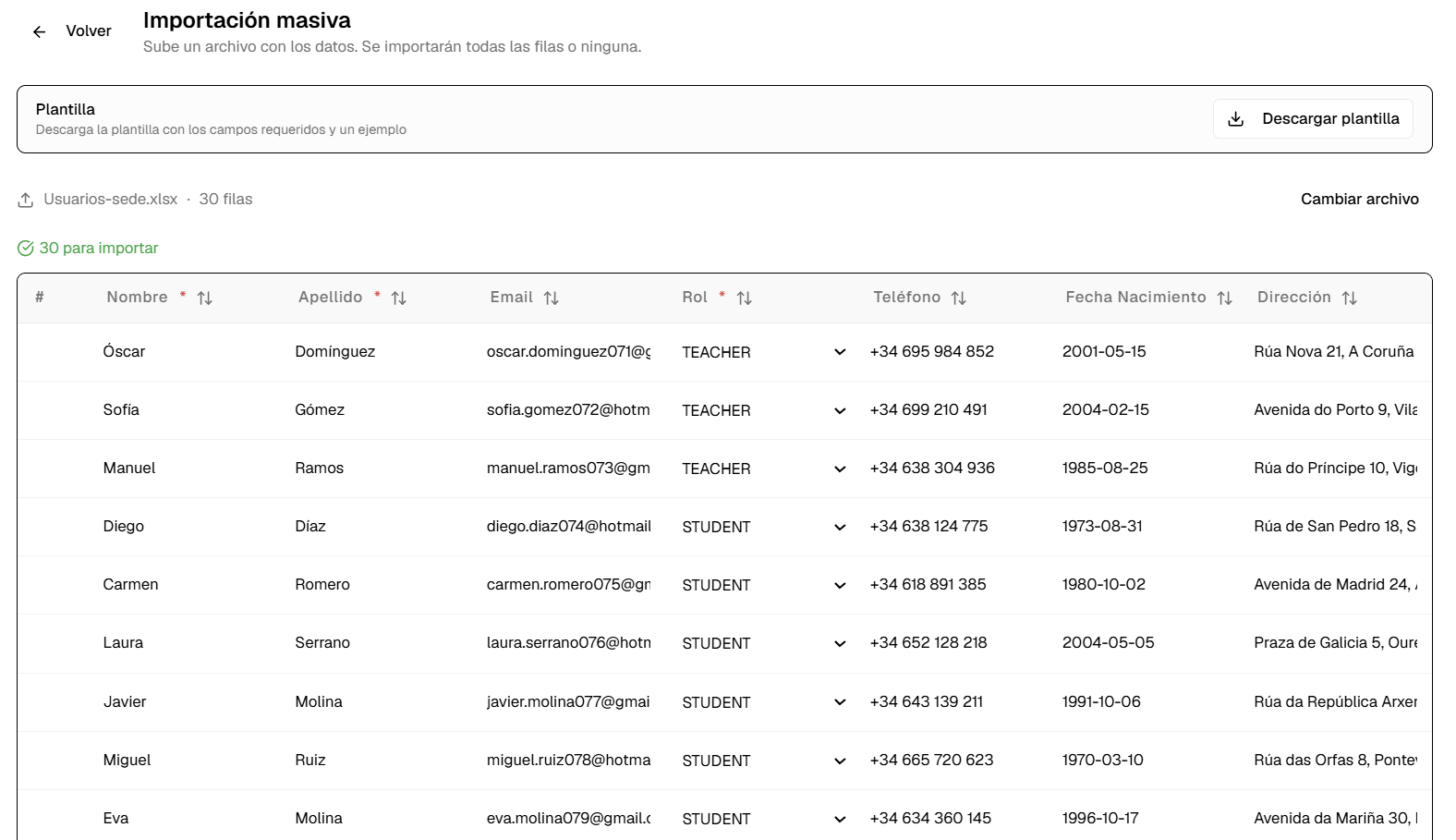This screenshot has height=840, width=1456.
Task: Select Laura Serrano's birth date field
Action: (x=1108, y=643)
